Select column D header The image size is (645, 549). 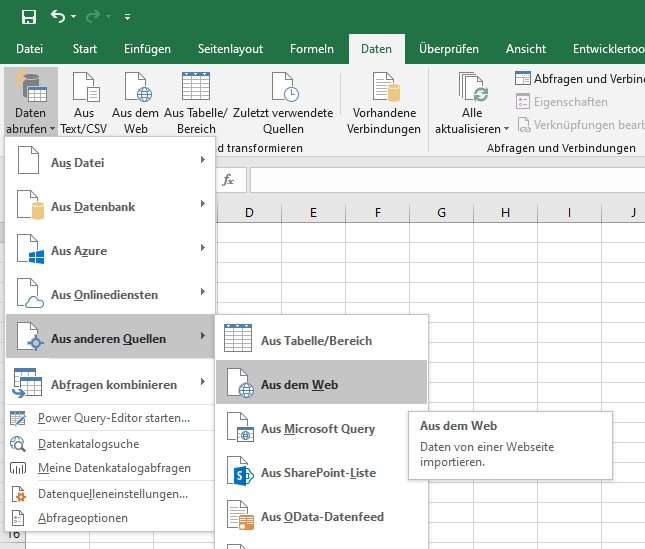[x=249, y=213]
